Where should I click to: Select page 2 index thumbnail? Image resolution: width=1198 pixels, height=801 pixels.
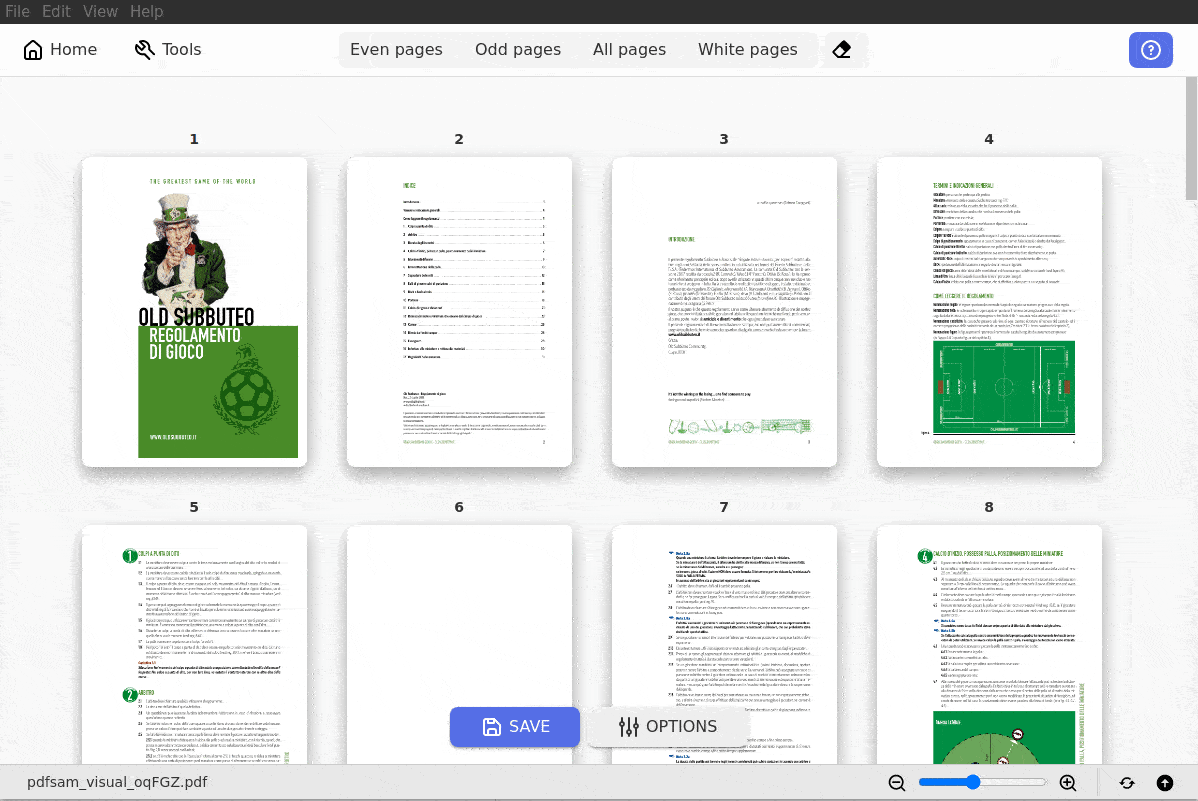(x=459, y=312)
